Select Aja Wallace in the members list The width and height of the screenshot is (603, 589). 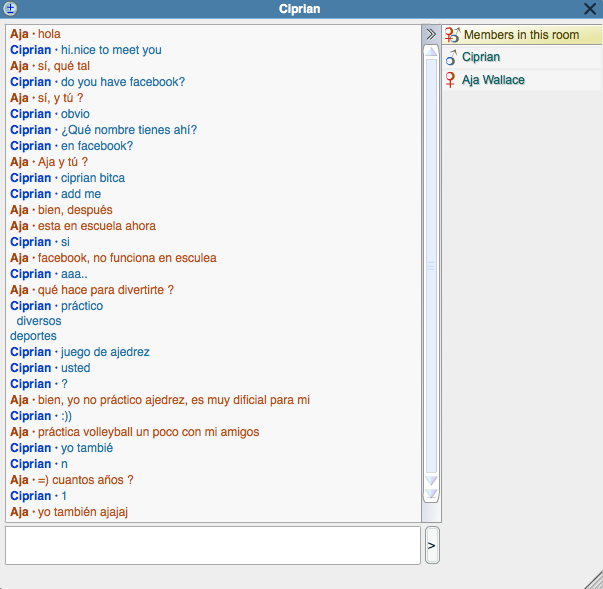pyautogui.click(x=493, y=80)
